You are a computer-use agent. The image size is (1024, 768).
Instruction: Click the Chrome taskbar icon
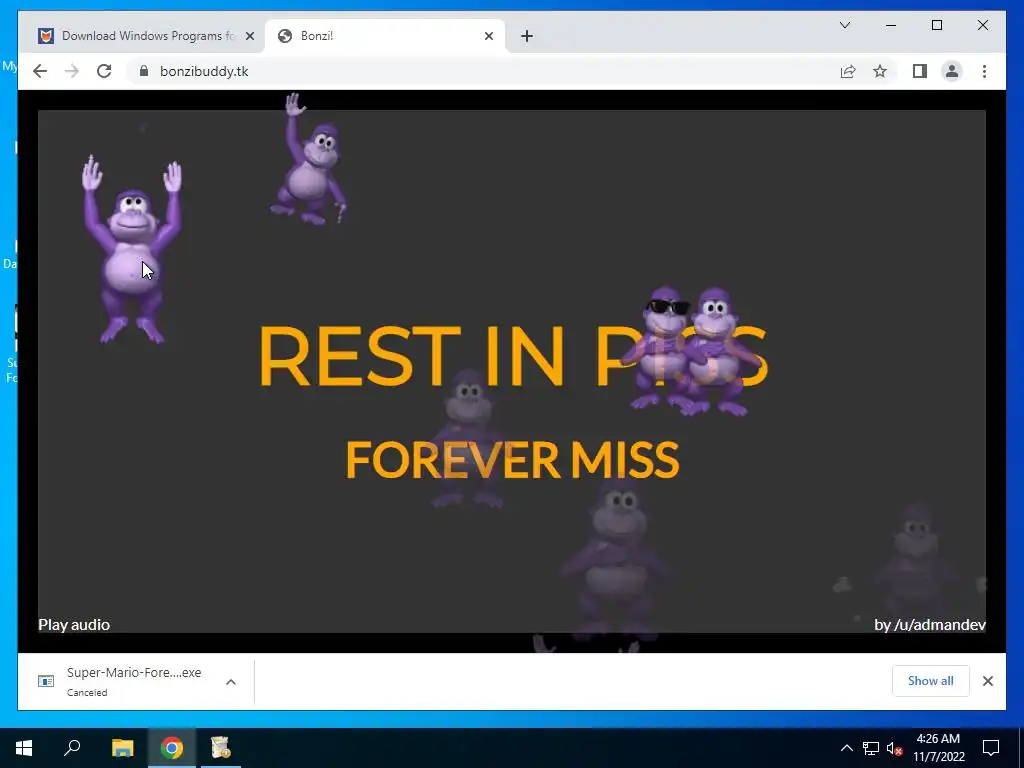[172, 748]
